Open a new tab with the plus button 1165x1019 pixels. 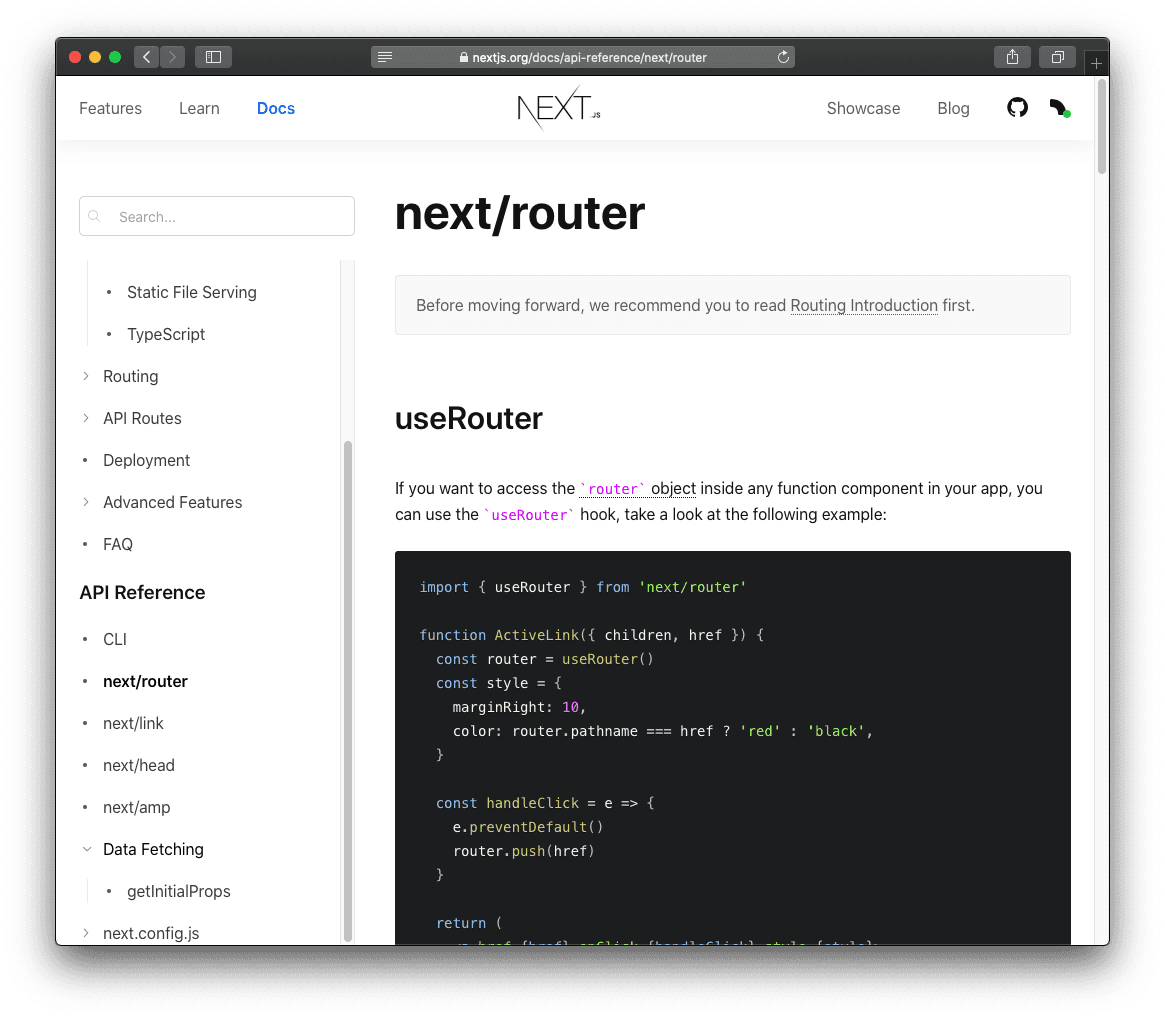(1096, 62)
